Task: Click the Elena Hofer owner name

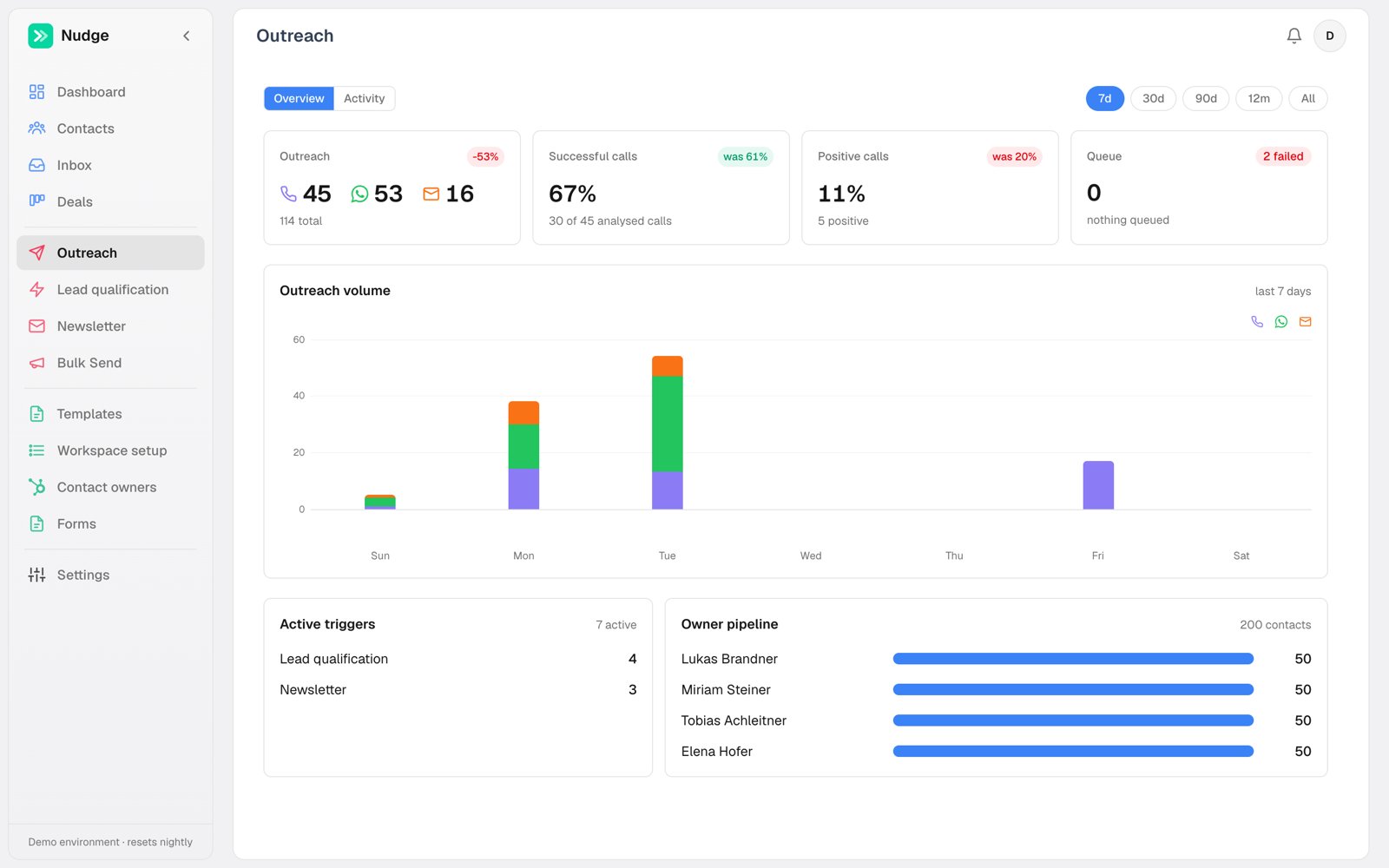Action: (x=716, y=752)
